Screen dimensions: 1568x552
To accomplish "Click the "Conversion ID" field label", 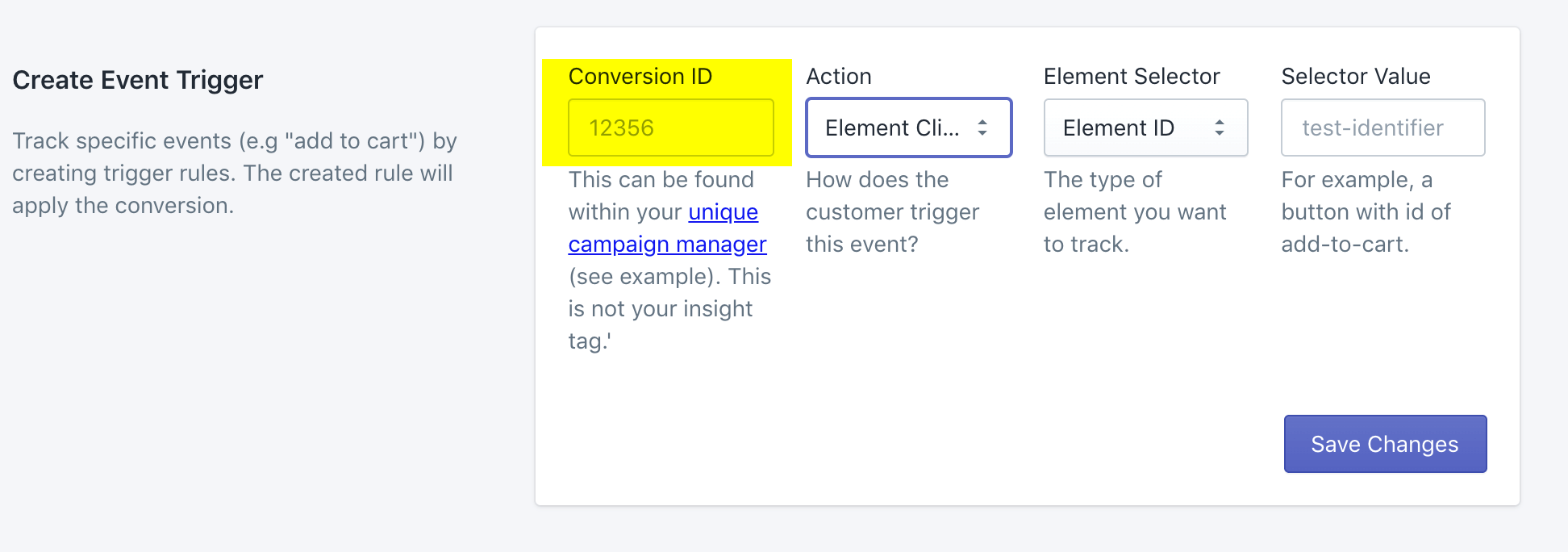I will (x=640, y=77).
